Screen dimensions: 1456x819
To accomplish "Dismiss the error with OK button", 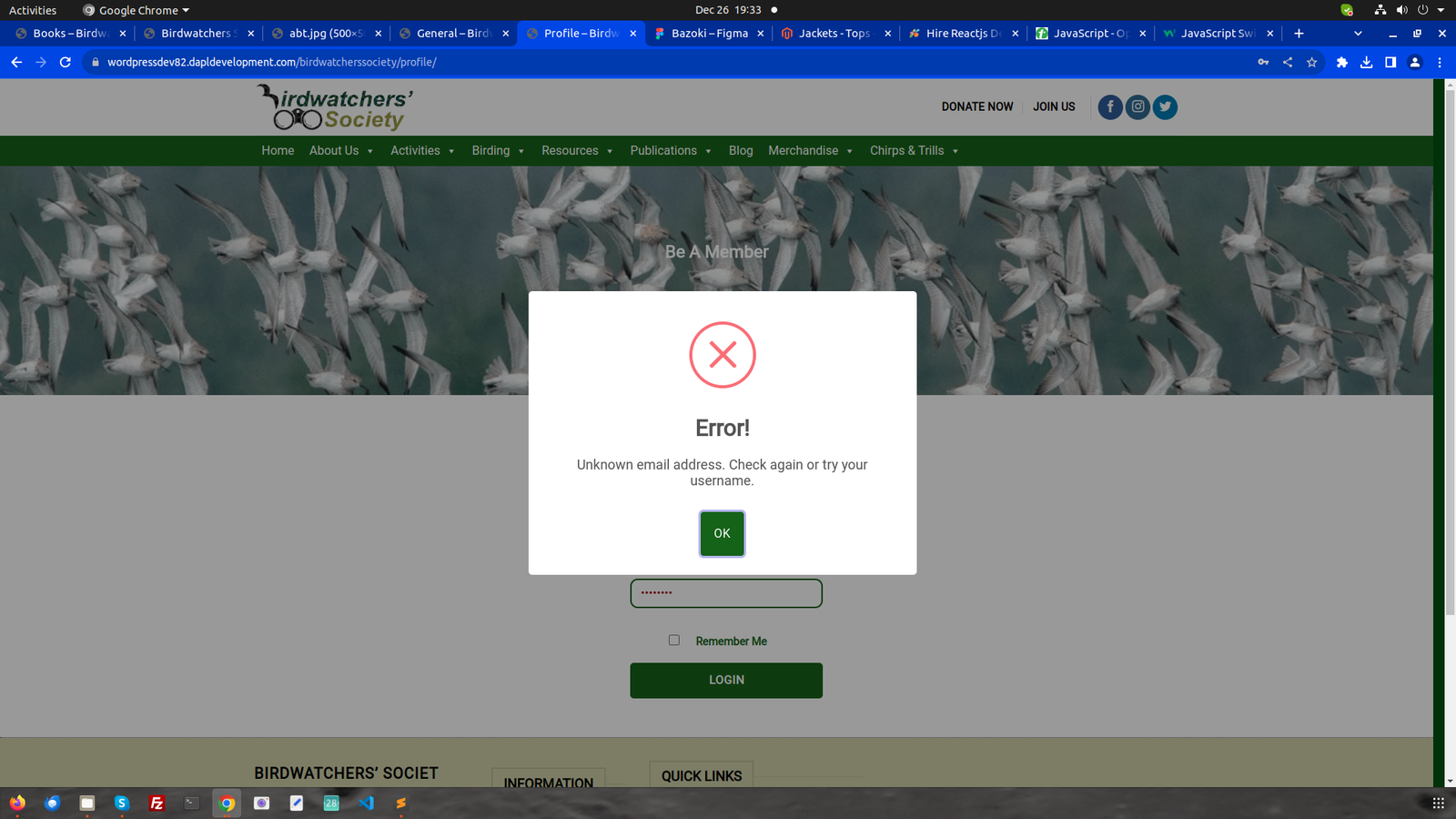I will point(722,533).
